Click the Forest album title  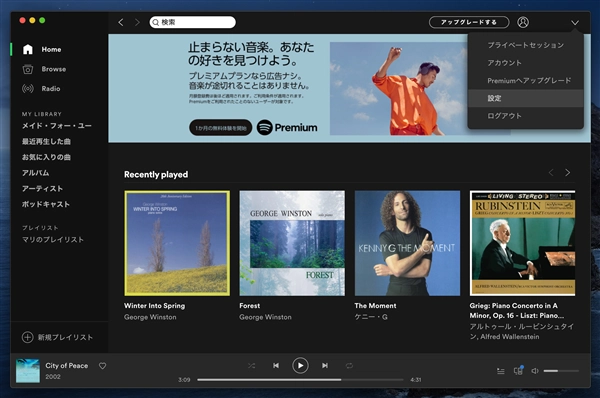click(x=249, y=306)
